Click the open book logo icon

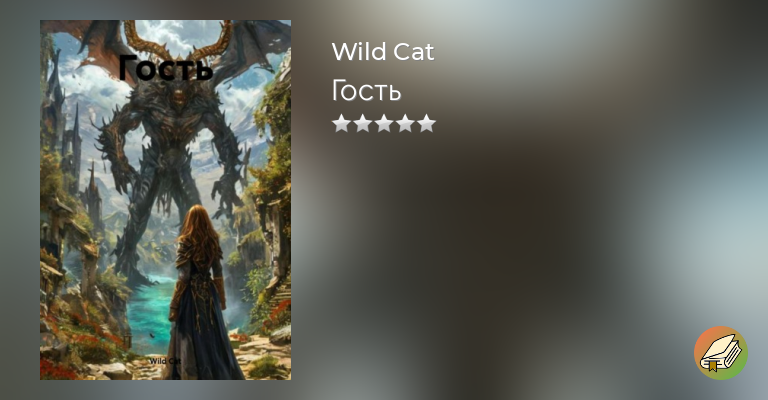click(720, 353)
